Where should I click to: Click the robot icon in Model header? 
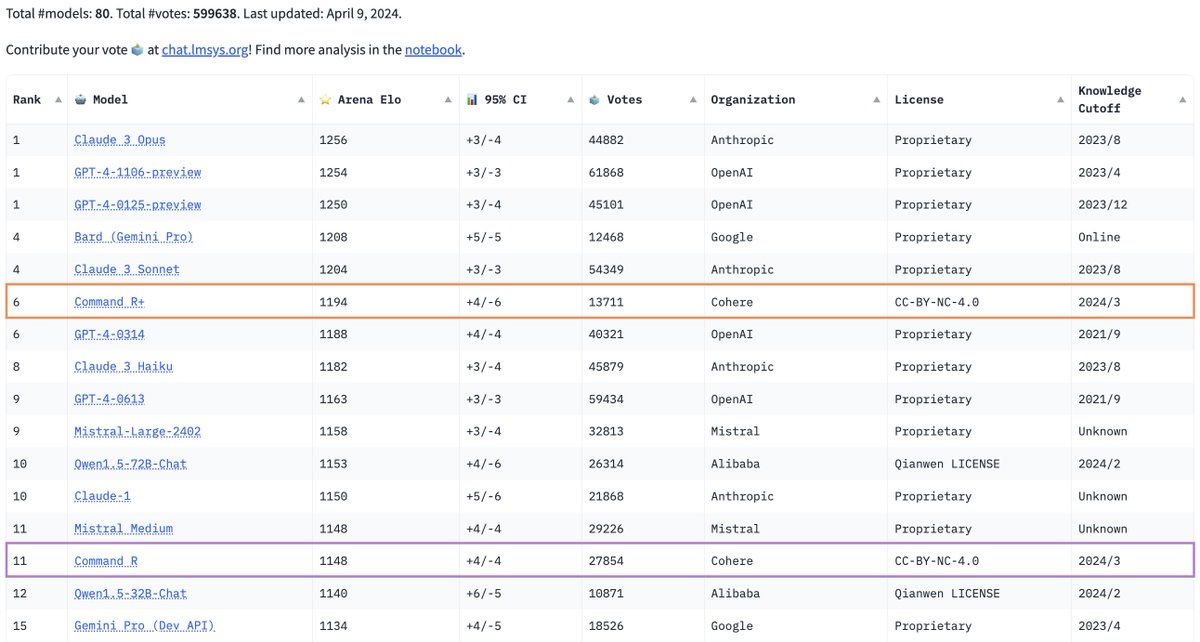[81, 99]
